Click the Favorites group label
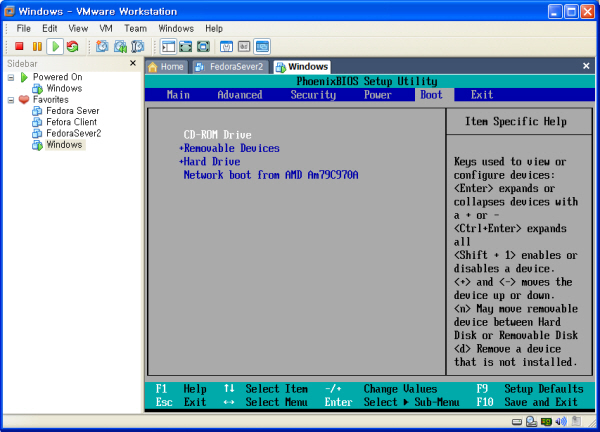 point(51,99)
